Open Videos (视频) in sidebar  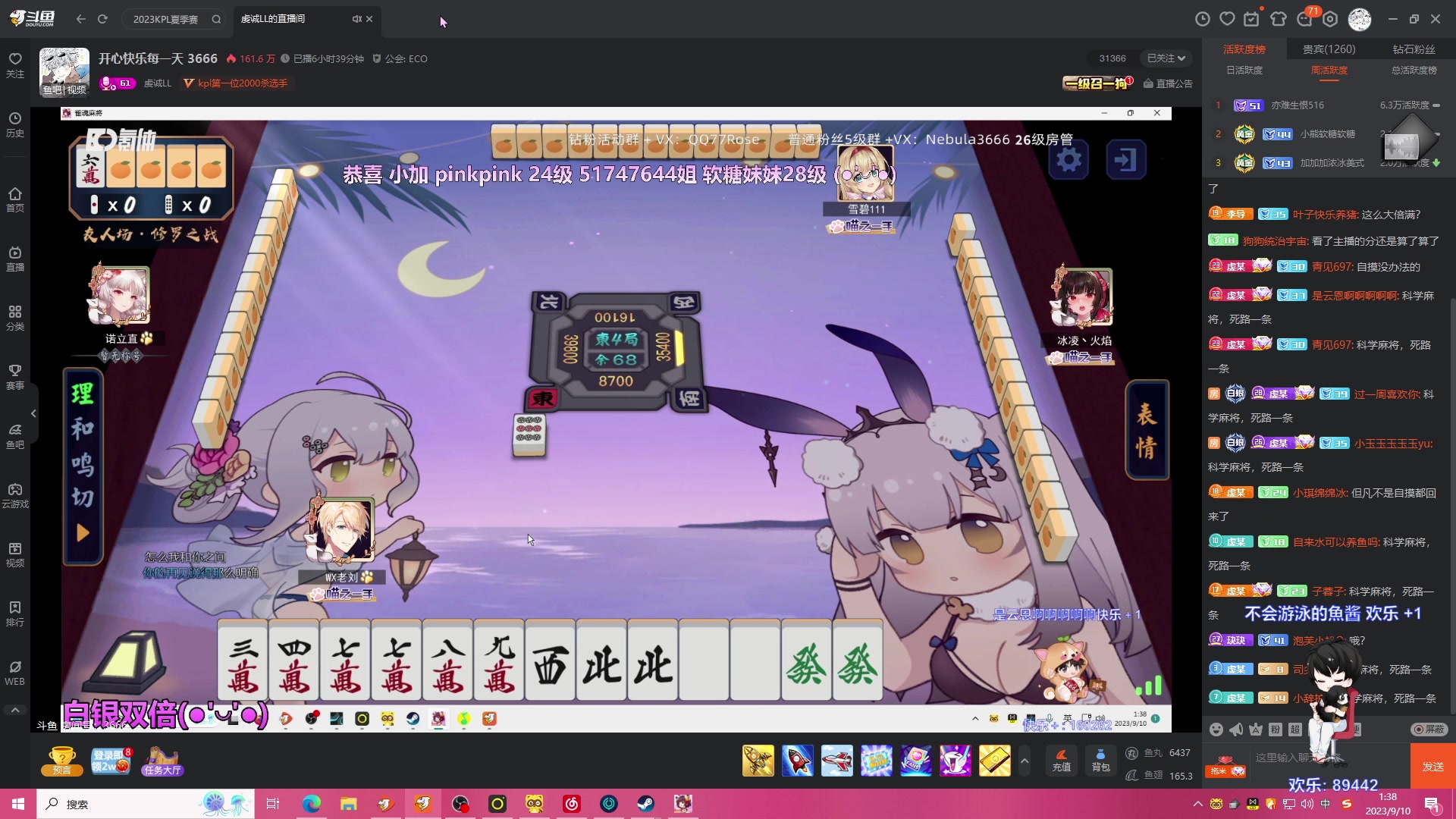(x=15, y=555)
